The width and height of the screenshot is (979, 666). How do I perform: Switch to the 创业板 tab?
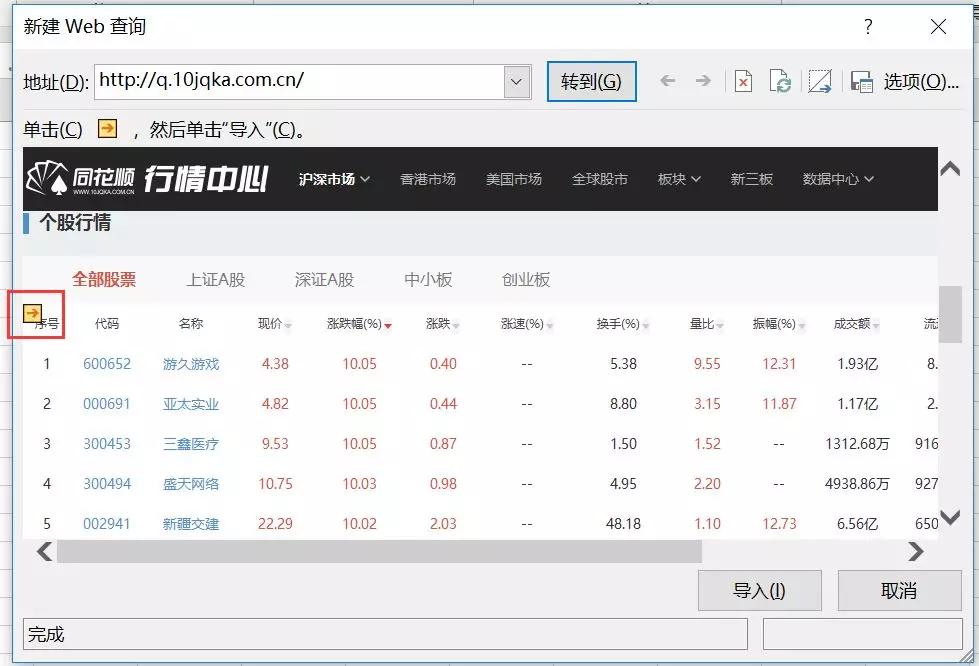coord(524,280)
